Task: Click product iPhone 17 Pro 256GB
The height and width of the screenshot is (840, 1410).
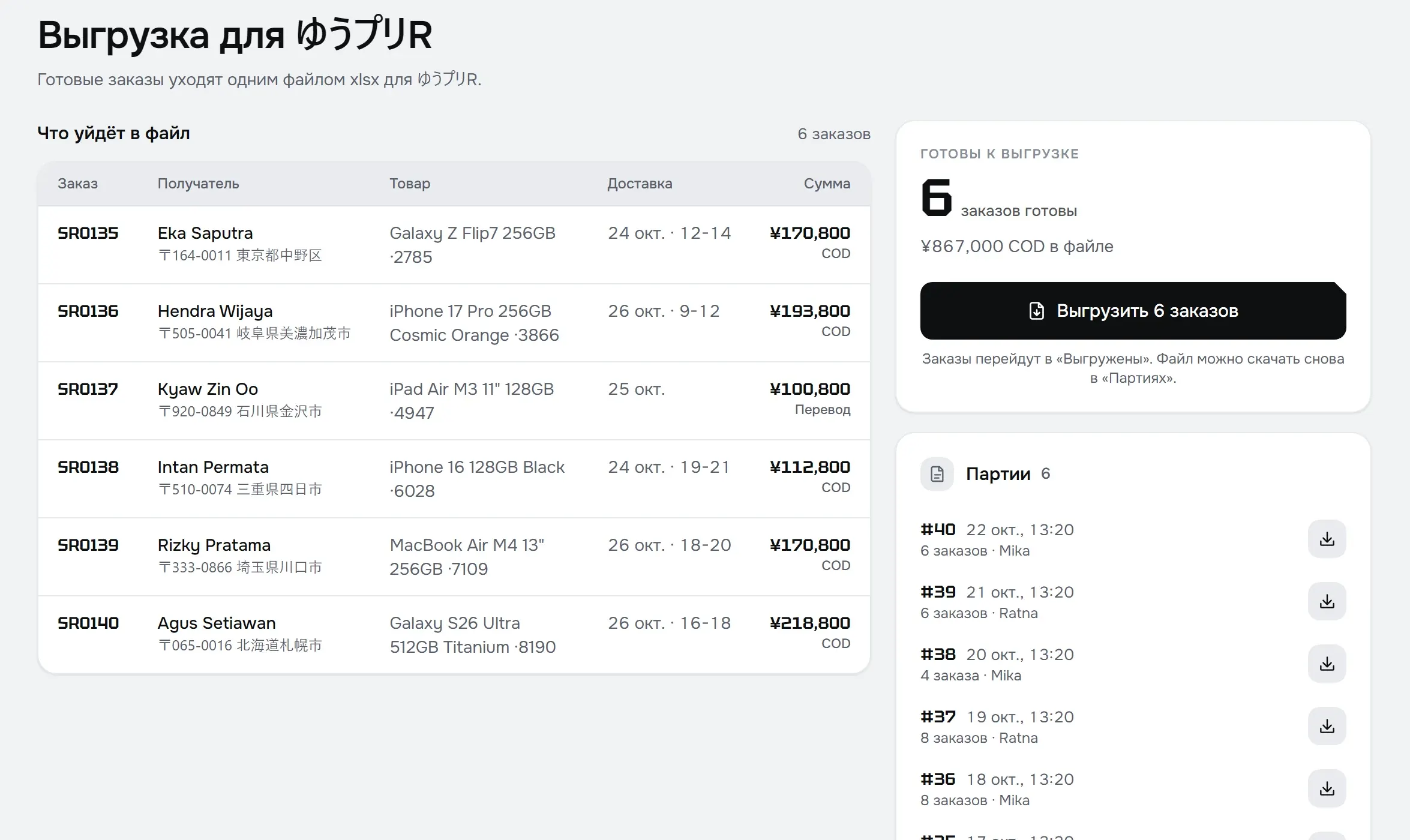Action: tap(474, 323)
